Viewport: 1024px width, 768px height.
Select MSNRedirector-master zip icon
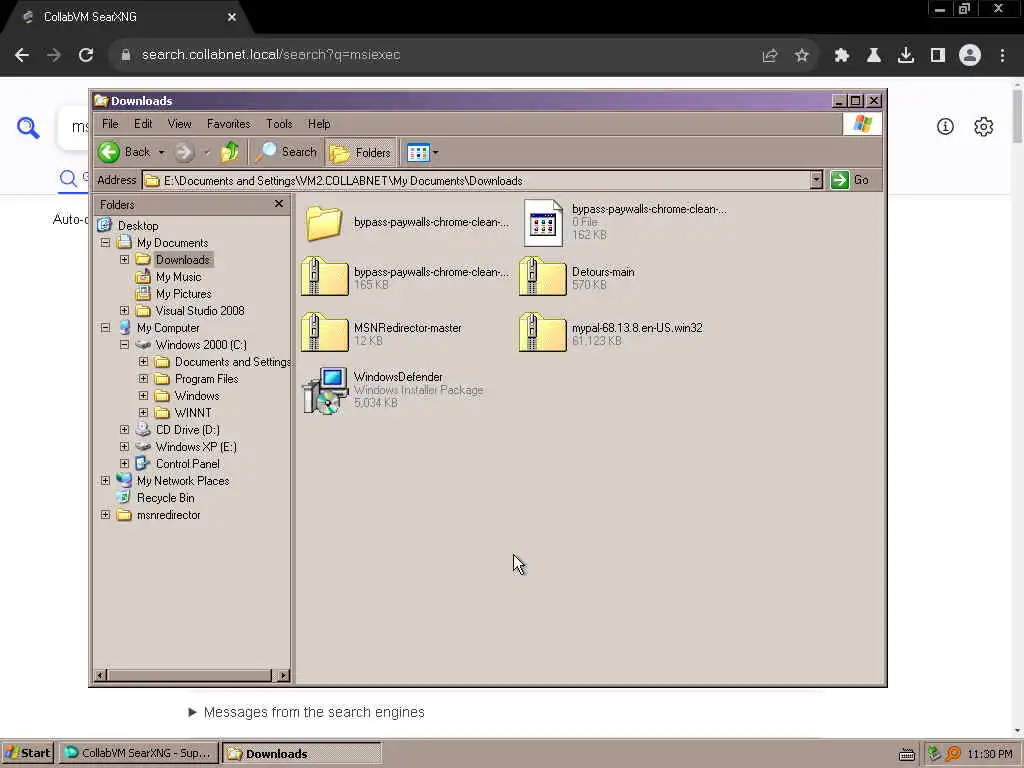pos(325,332)
